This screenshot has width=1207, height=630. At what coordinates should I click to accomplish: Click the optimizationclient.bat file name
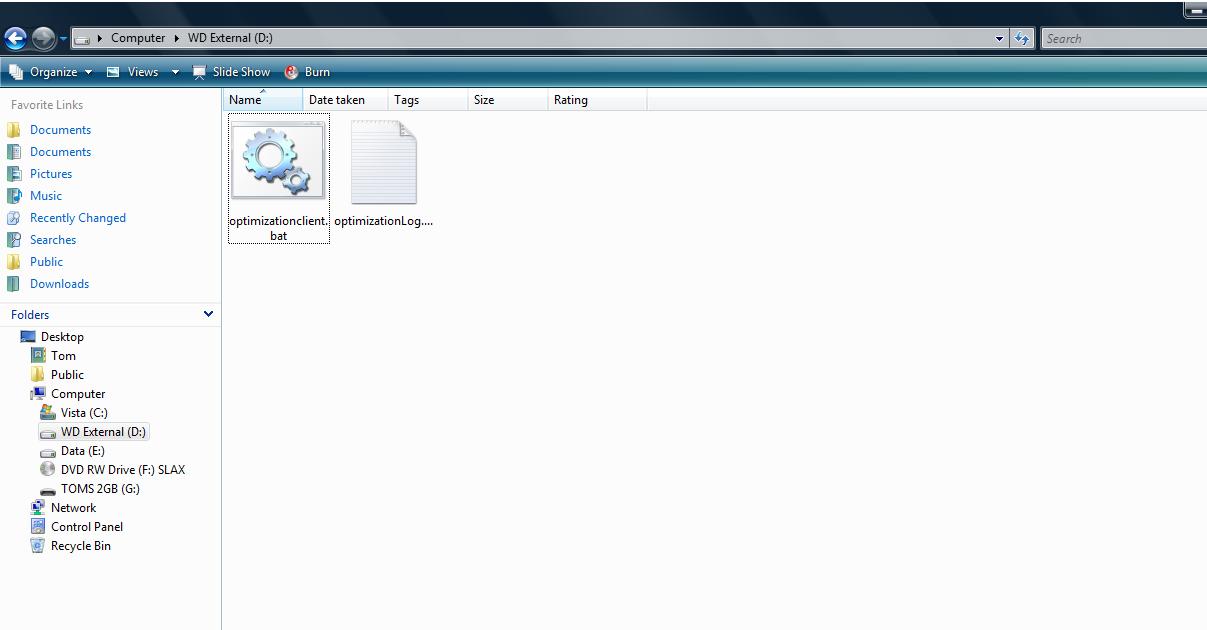click(x=279, y=228)
